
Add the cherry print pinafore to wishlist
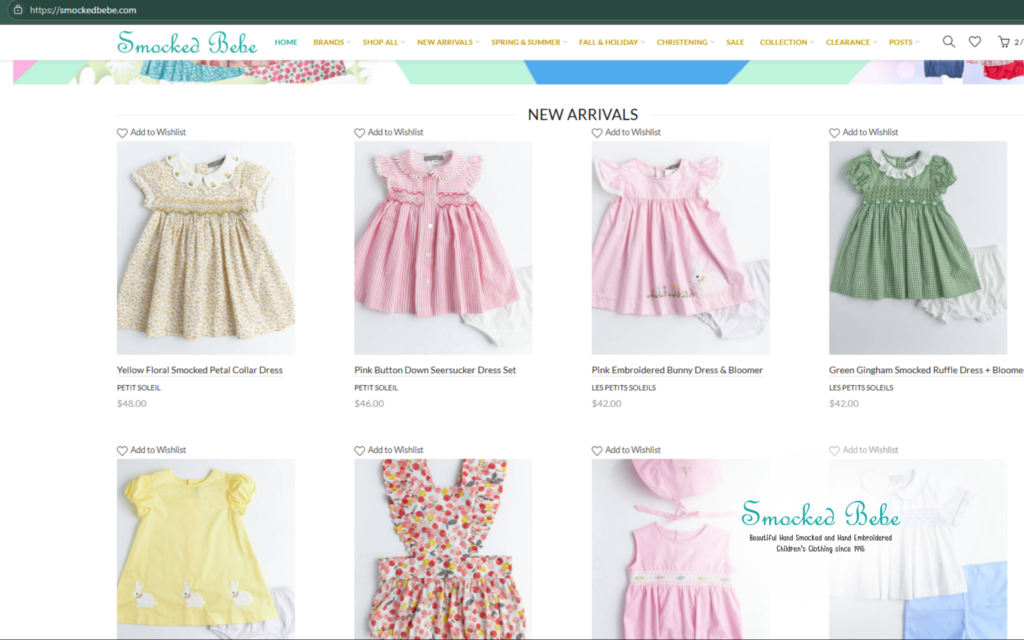coord(389,450)
